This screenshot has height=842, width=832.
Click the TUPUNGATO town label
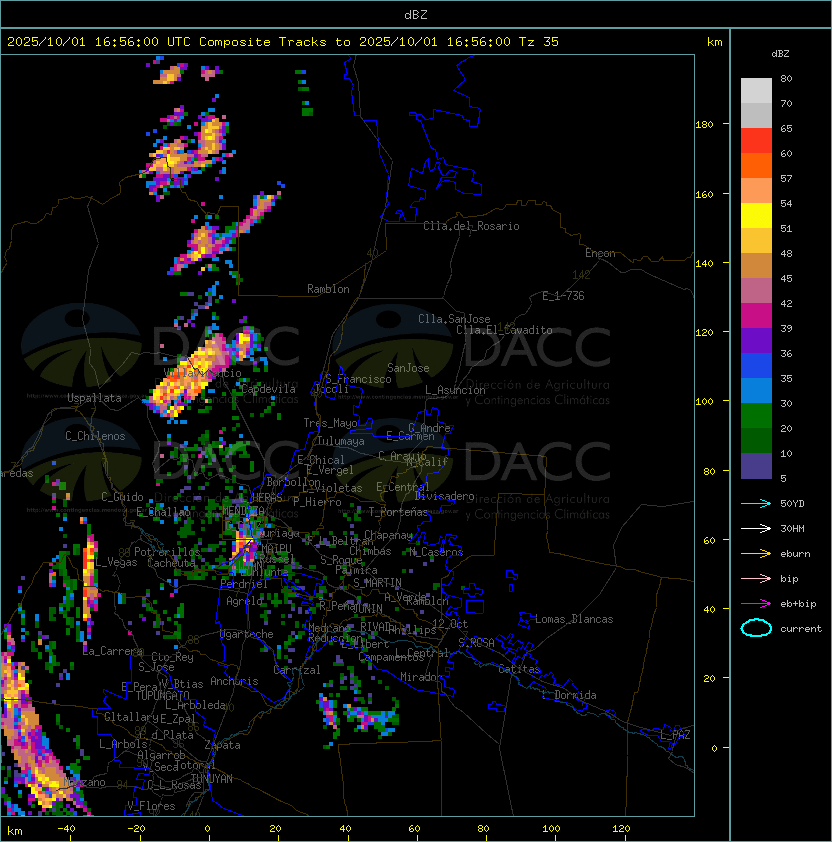tap(162, 695)
